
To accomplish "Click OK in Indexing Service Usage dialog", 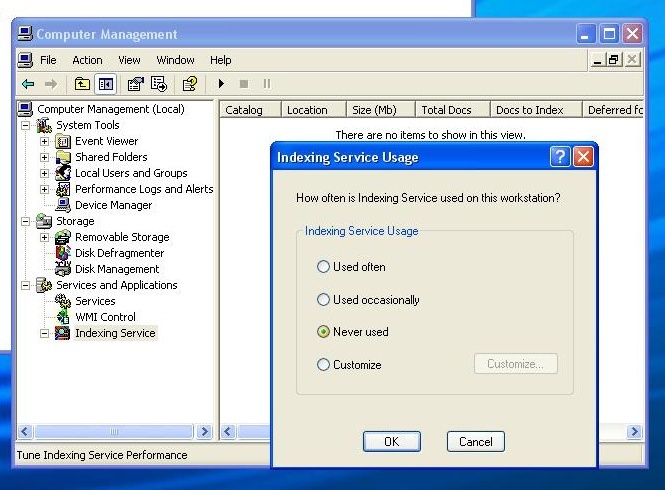I will click(x=392, y=442).
